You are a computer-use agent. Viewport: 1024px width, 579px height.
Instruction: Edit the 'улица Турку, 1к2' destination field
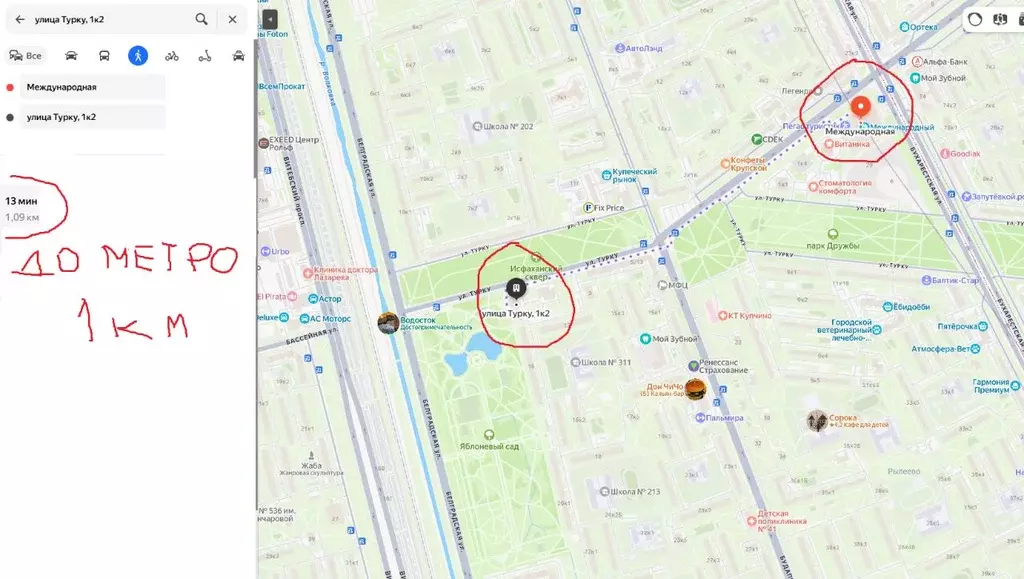[x=92, y=117]
